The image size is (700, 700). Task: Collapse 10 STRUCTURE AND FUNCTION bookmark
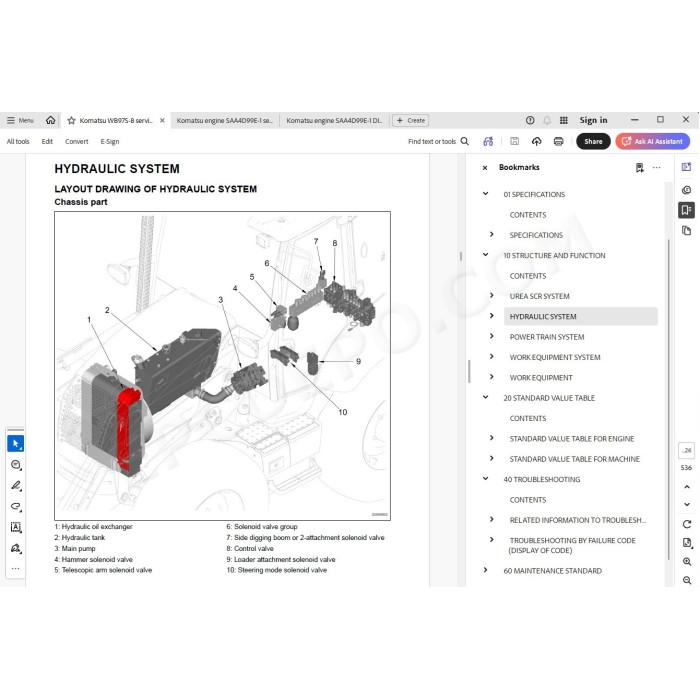click(x=485, y=255)
